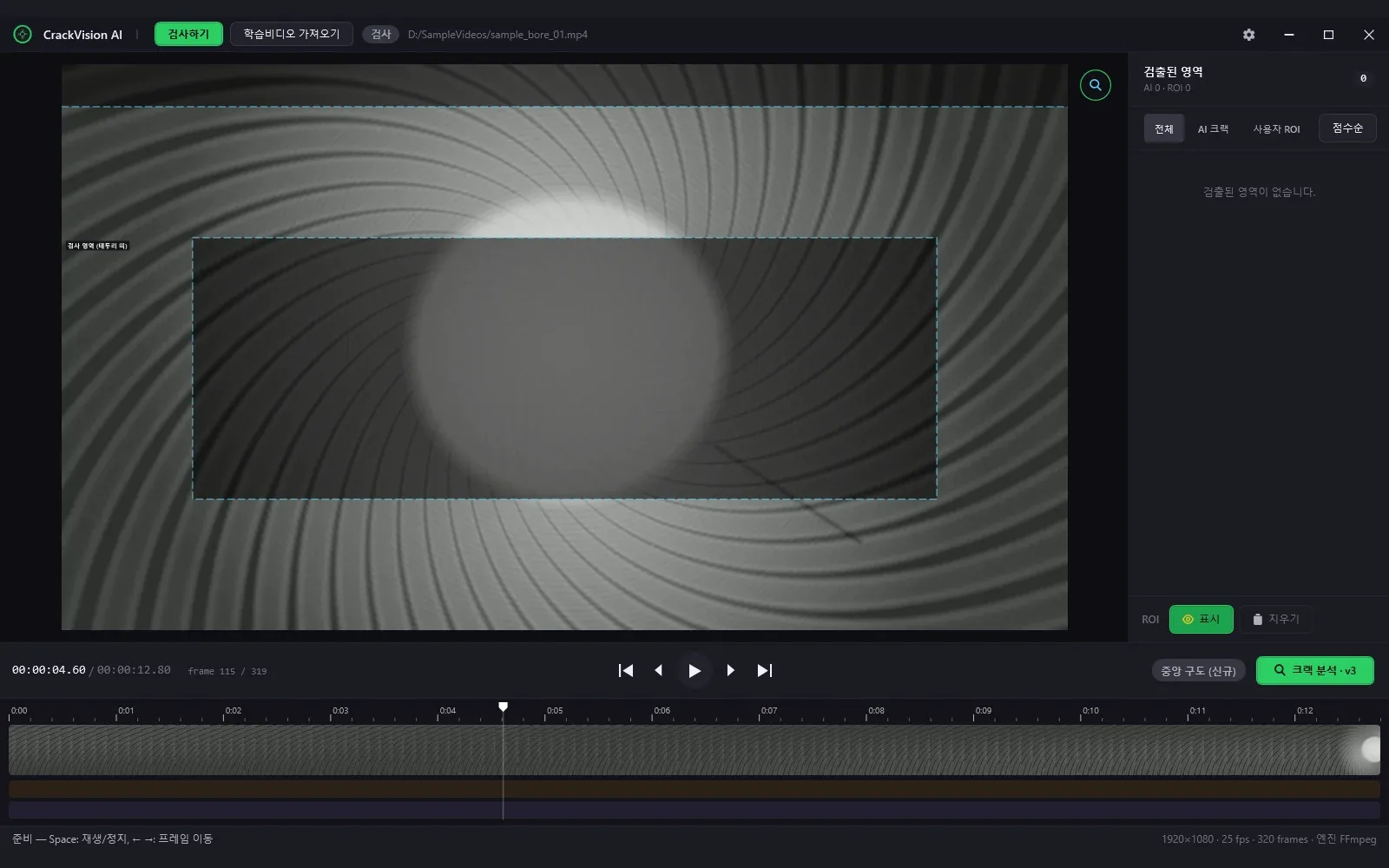
Task: Jump to first frame button
Action: click(x=626, y=670)
